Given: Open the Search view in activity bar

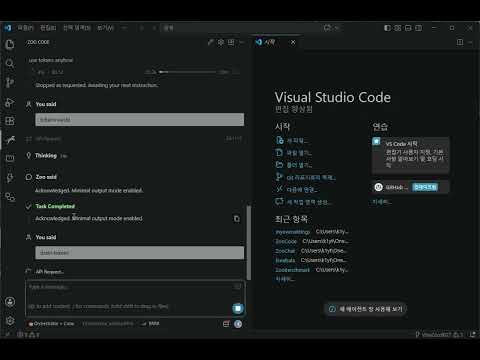Looking at the screenshot, I should point(10,63).
